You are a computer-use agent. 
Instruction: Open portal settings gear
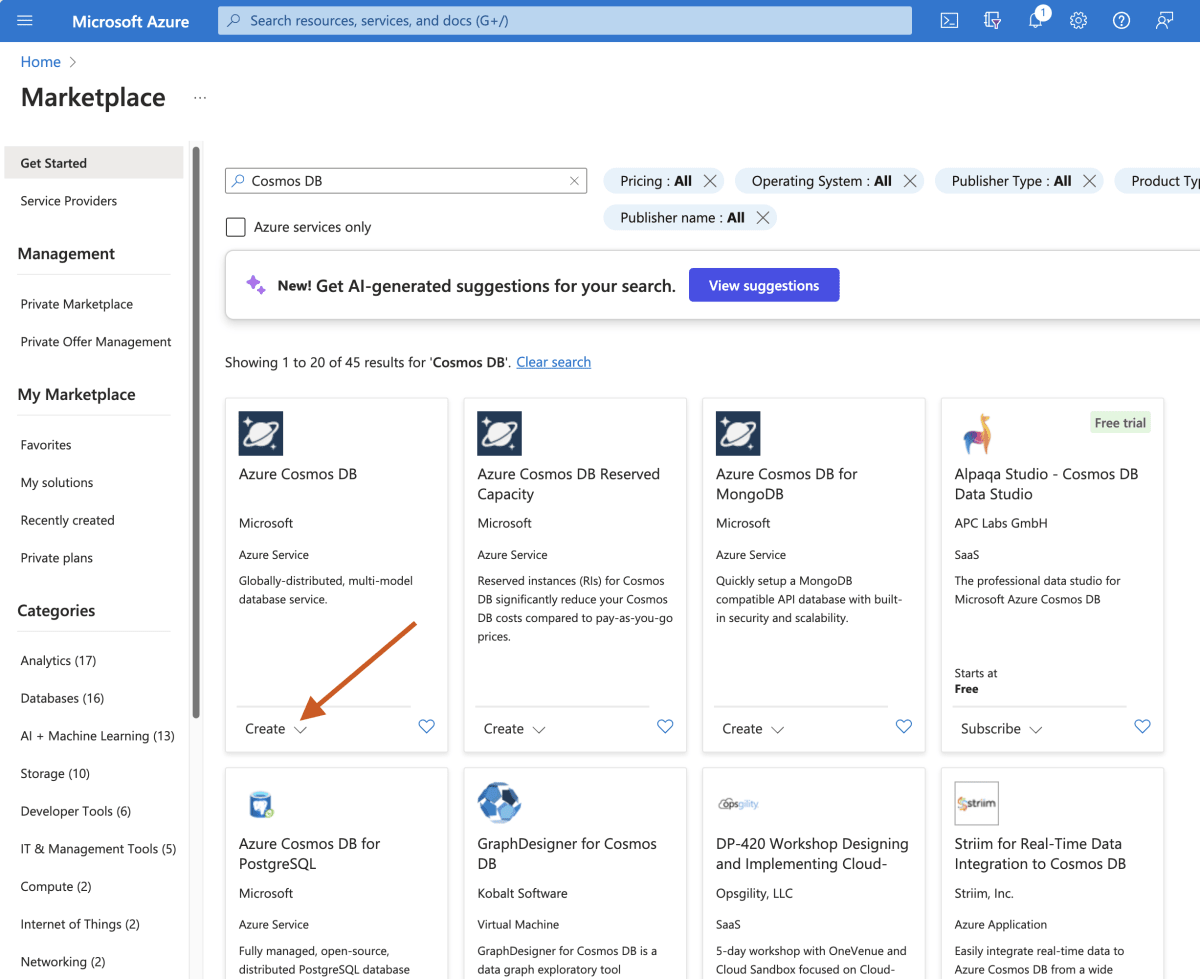click(1078, 20)
